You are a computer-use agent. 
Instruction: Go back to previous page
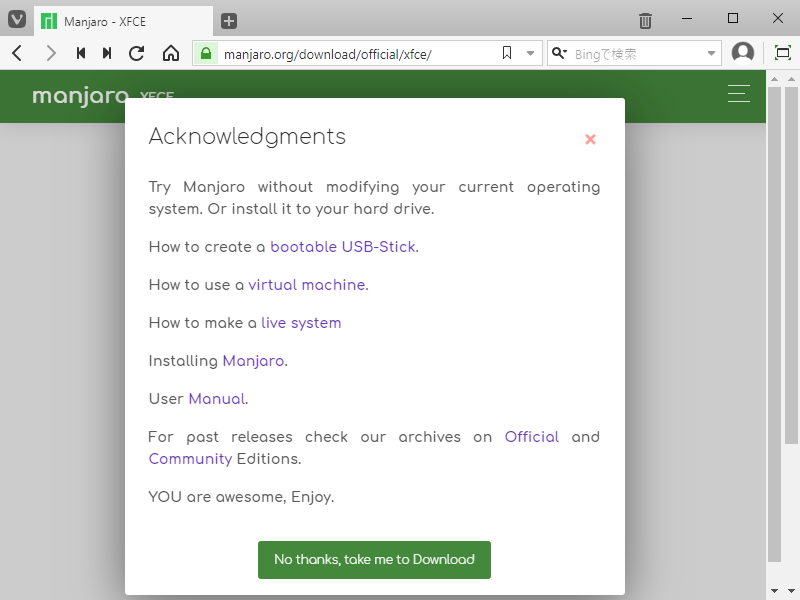pyautogui.click(x=17, y=53)
